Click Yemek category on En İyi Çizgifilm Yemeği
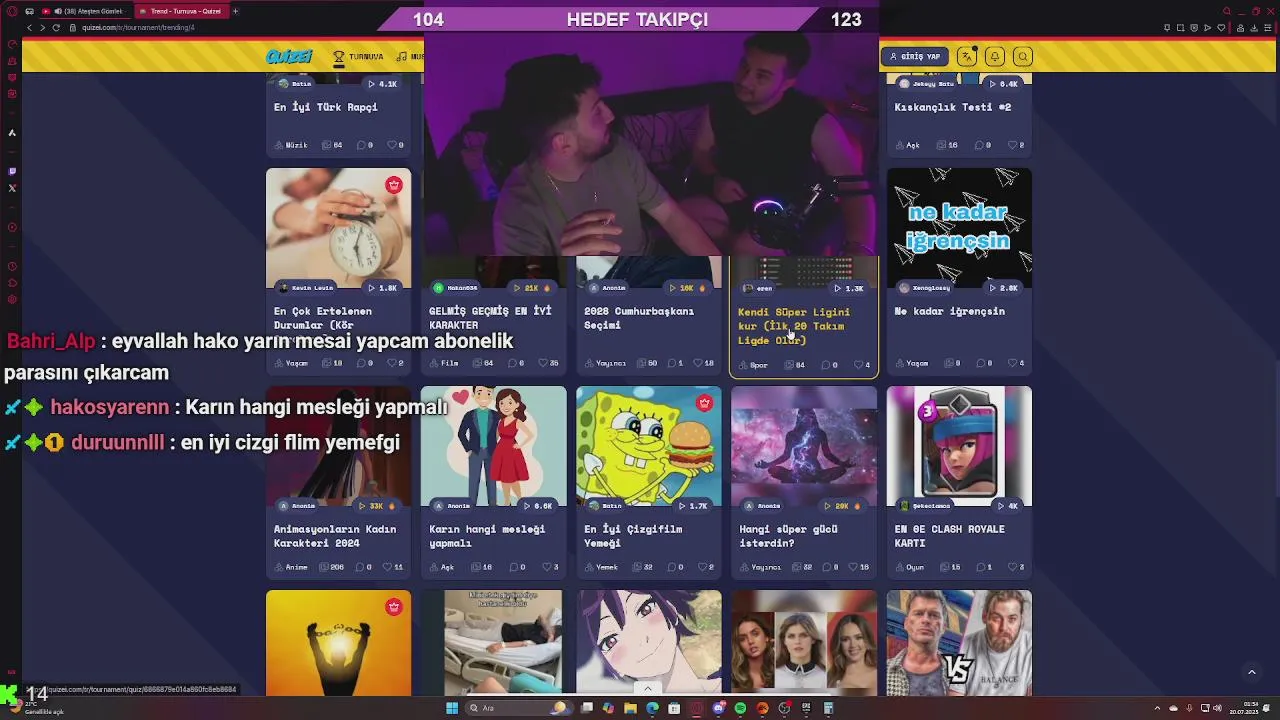Image resolution: width=1280 pixels, height=720 pixels. [602, 567]
